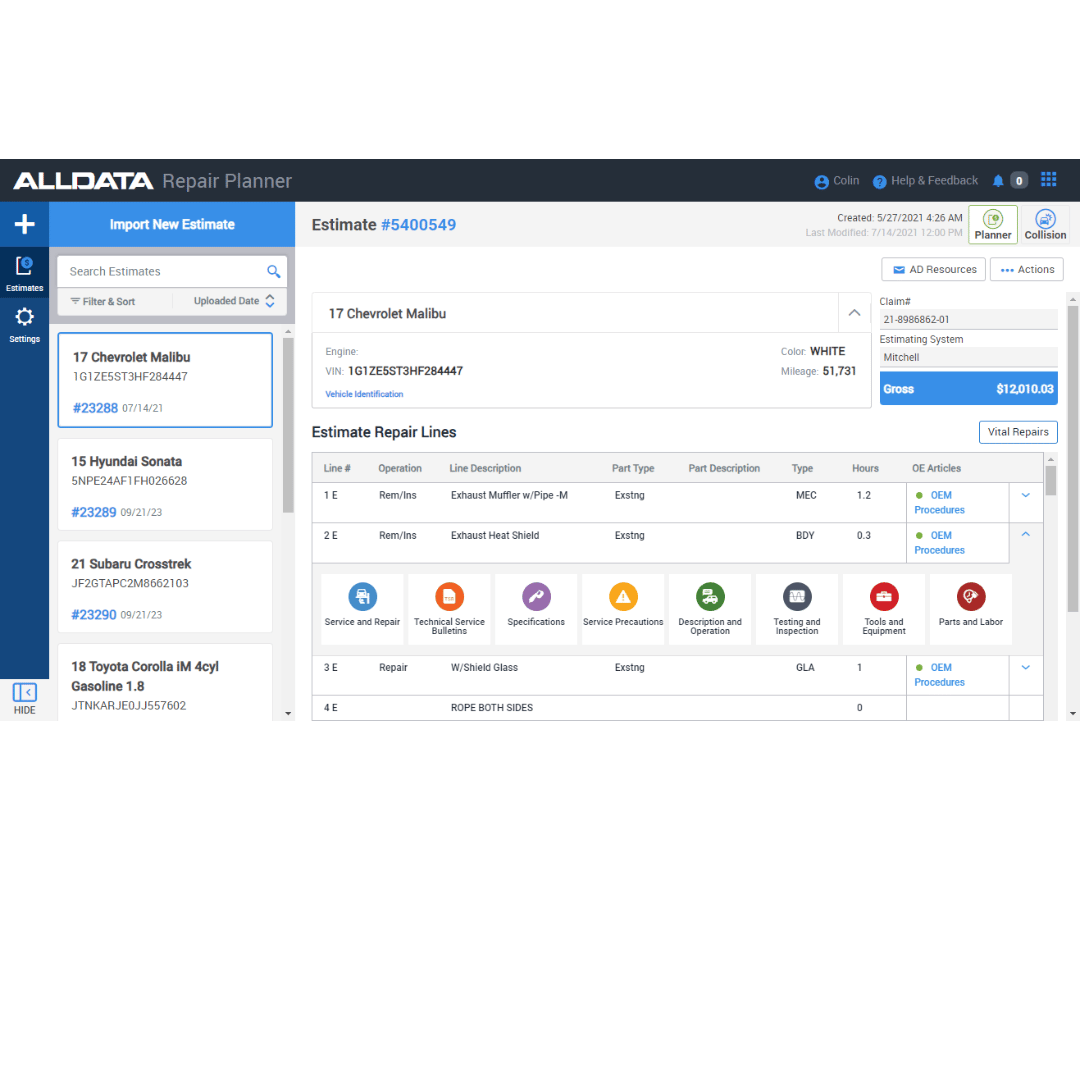The height and width of the screenshot is (1080, 1080).
Task: Click the ROPE BOTH SIDES line description
Action: (492, 707)
